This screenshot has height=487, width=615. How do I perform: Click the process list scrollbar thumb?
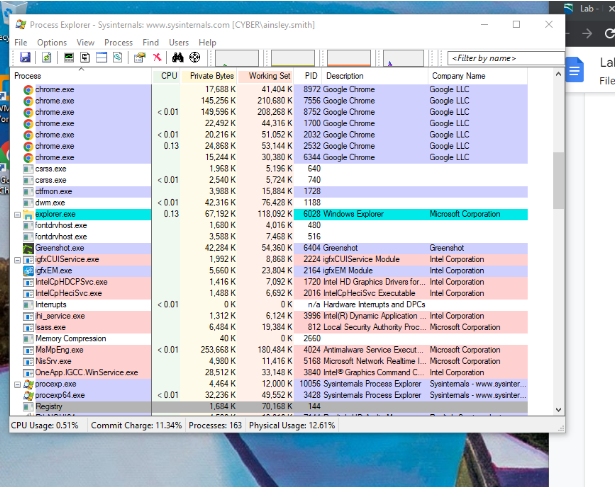point(558,180)
